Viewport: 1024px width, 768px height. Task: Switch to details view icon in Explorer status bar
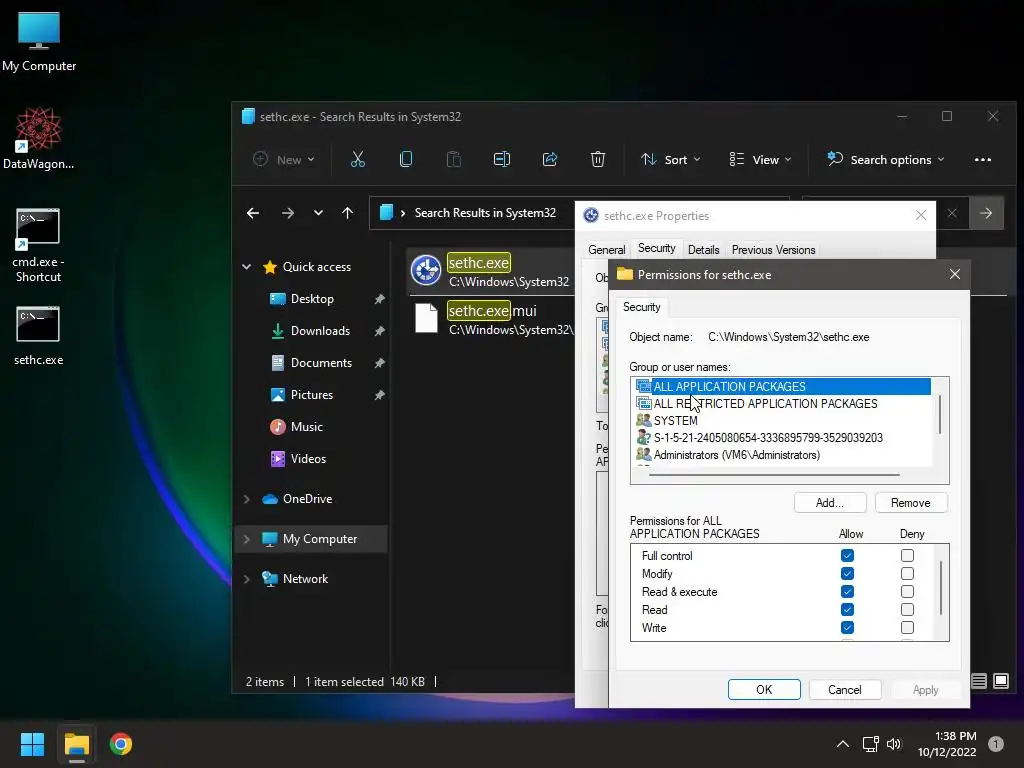coord(979,681)
